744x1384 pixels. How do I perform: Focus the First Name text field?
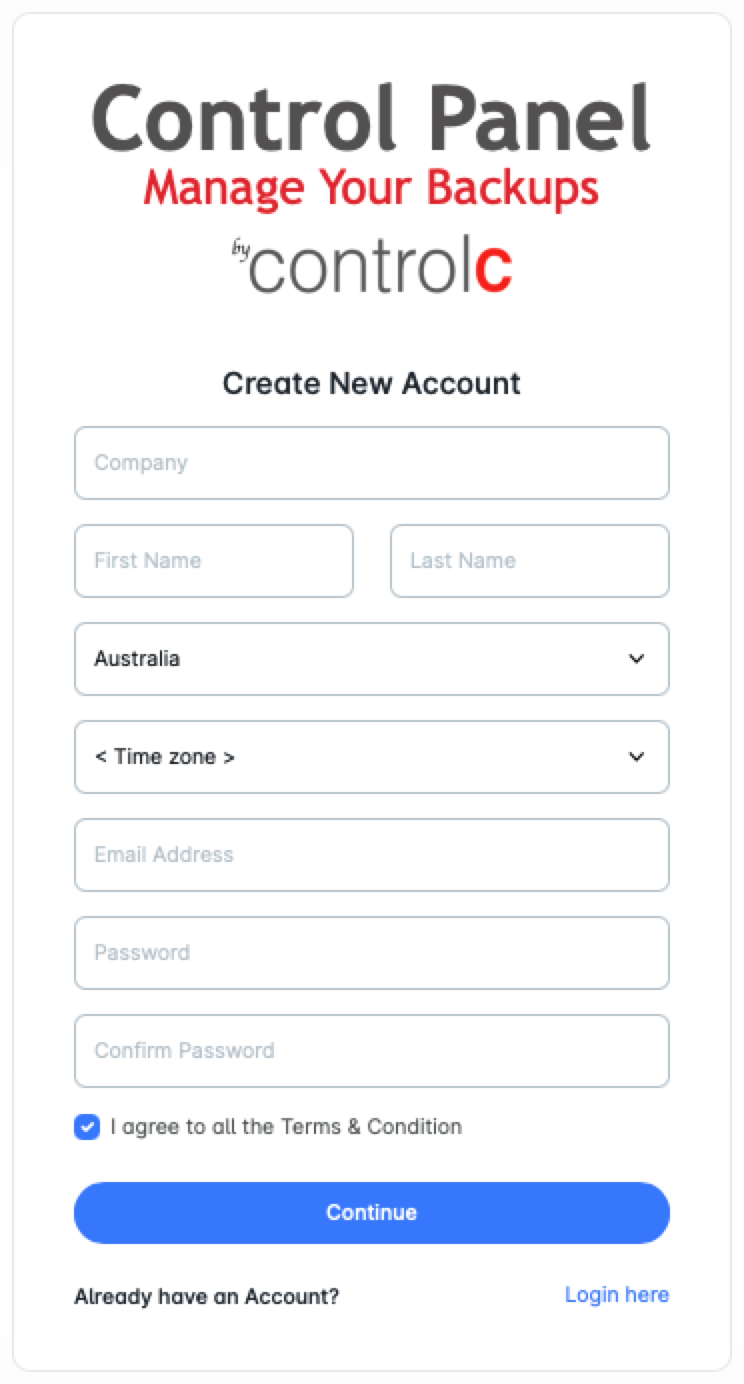(213, 561)
